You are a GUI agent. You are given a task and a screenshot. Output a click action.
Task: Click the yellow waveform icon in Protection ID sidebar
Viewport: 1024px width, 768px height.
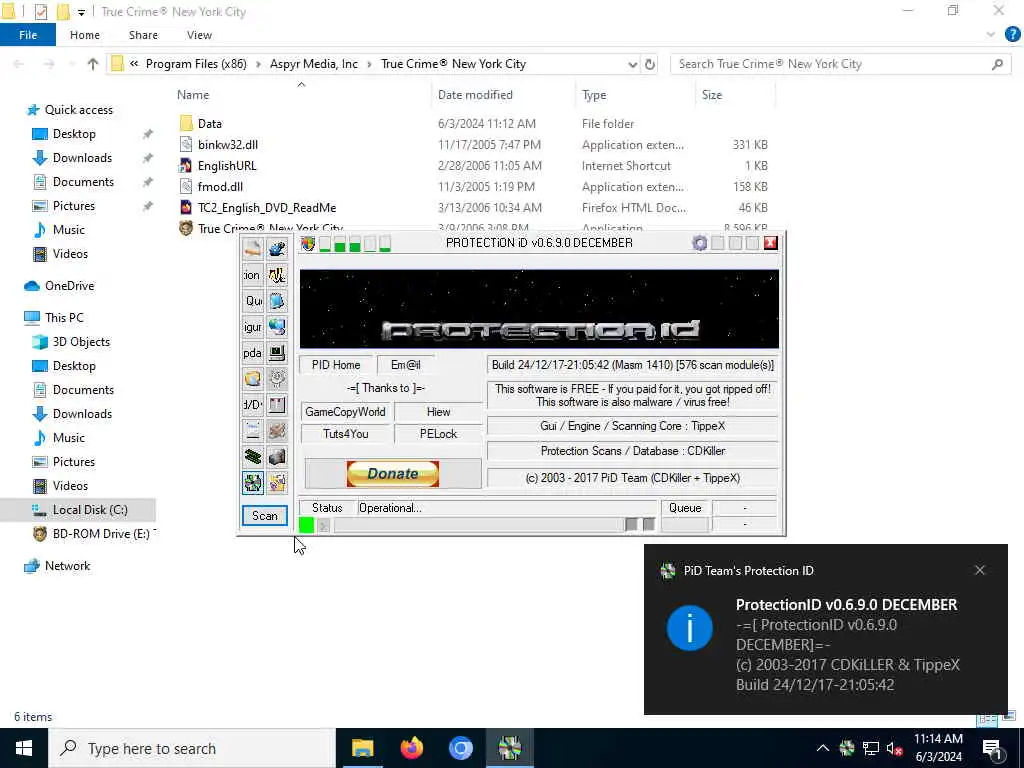277,275
